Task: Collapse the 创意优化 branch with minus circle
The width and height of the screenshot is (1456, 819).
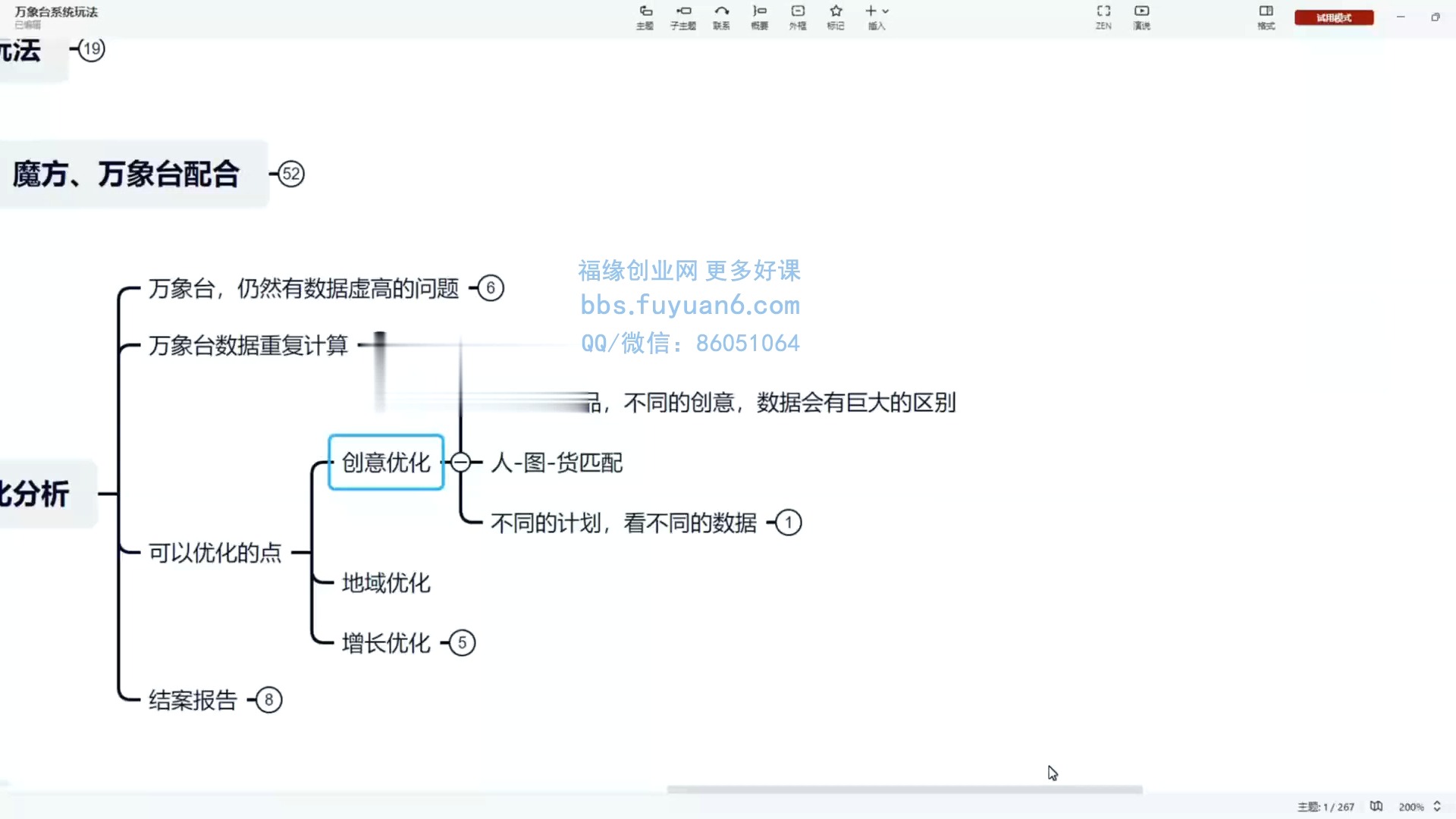Action: pyautogui.click(x=460, y=462)
